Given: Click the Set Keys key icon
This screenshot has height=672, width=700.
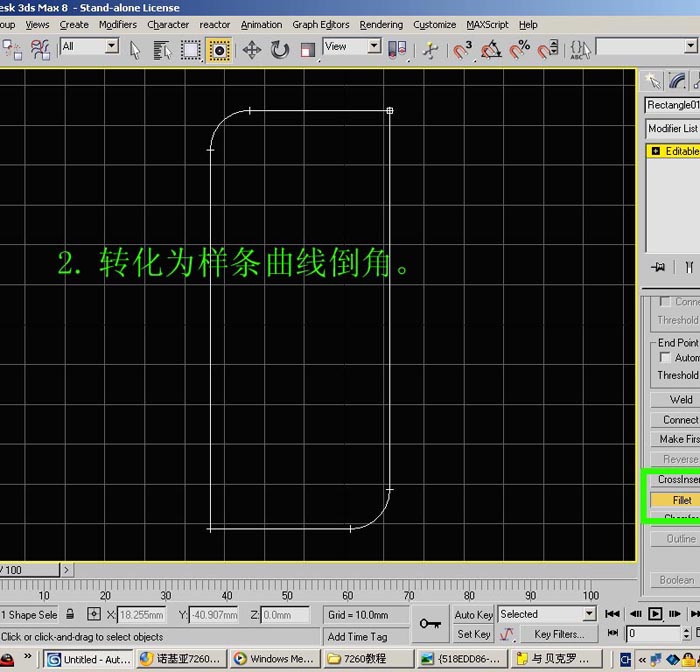Looking at the screenshot, I should tap(430, 624).
